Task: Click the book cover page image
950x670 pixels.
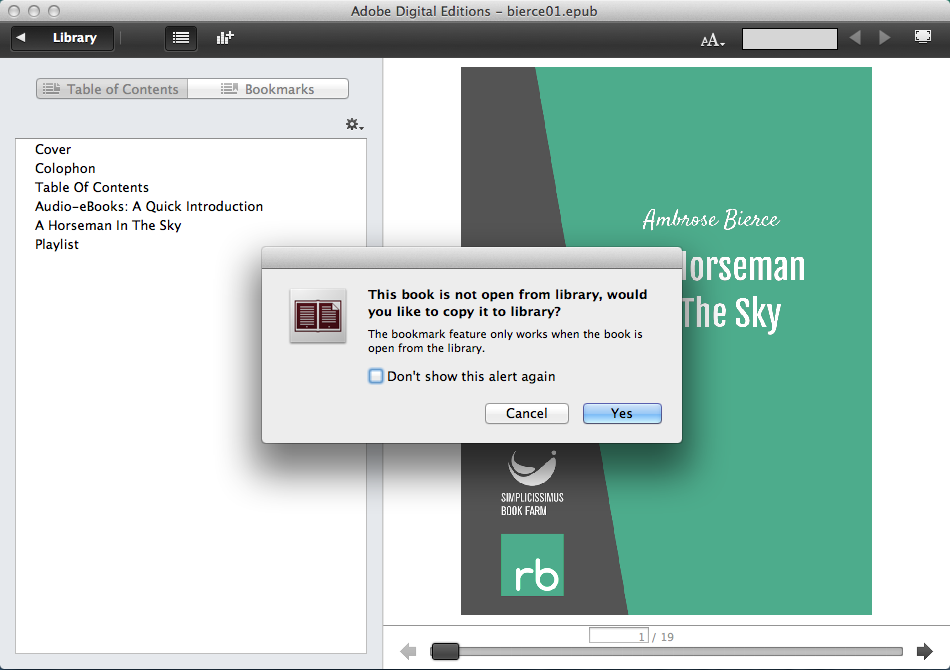Action: 666,341
